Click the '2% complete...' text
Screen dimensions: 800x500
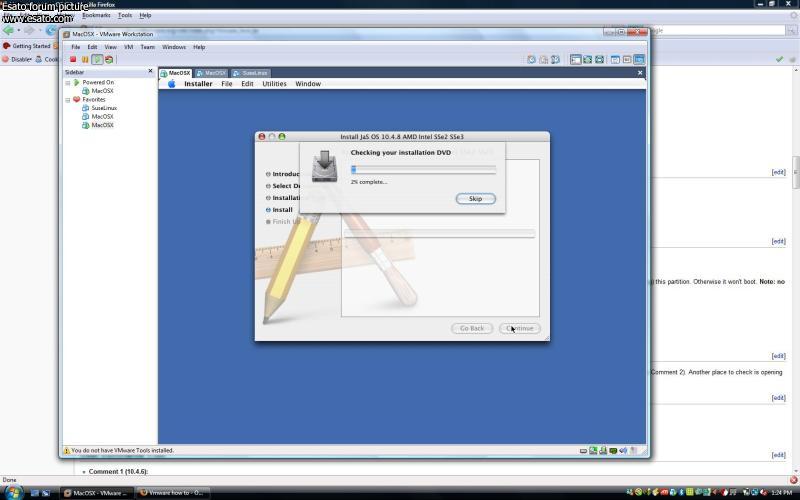369,182
